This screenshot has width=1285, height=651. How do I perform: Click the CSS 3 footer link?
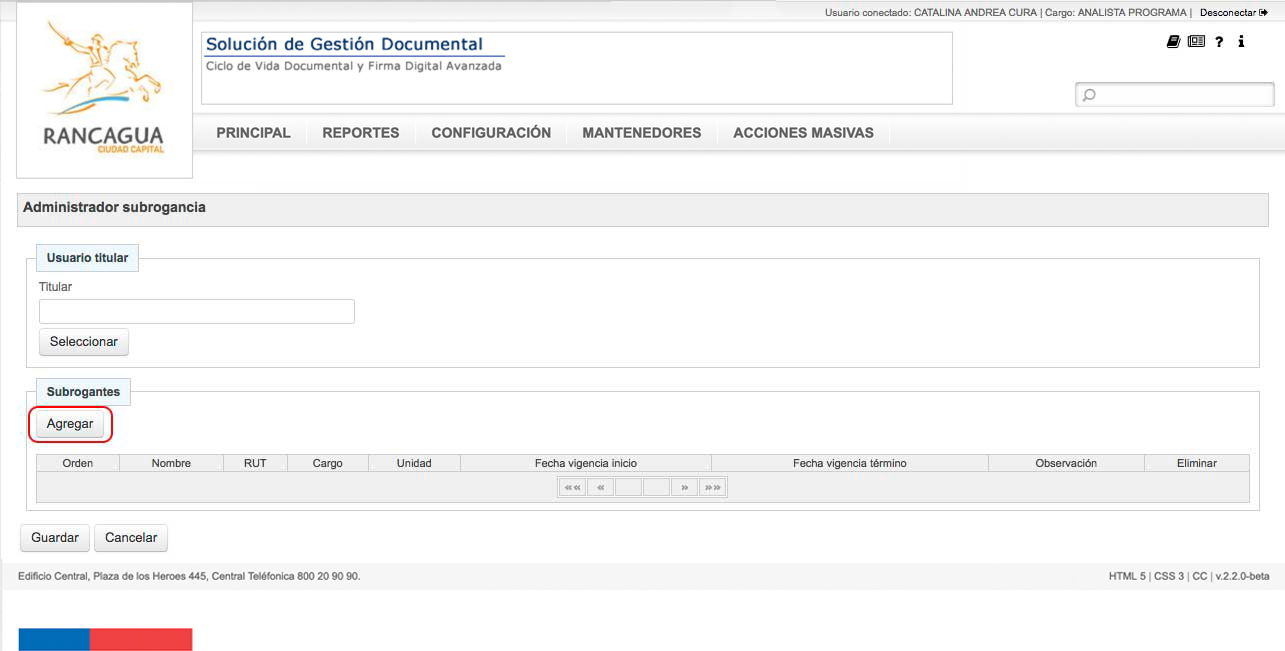click(x=1169, y=577)
